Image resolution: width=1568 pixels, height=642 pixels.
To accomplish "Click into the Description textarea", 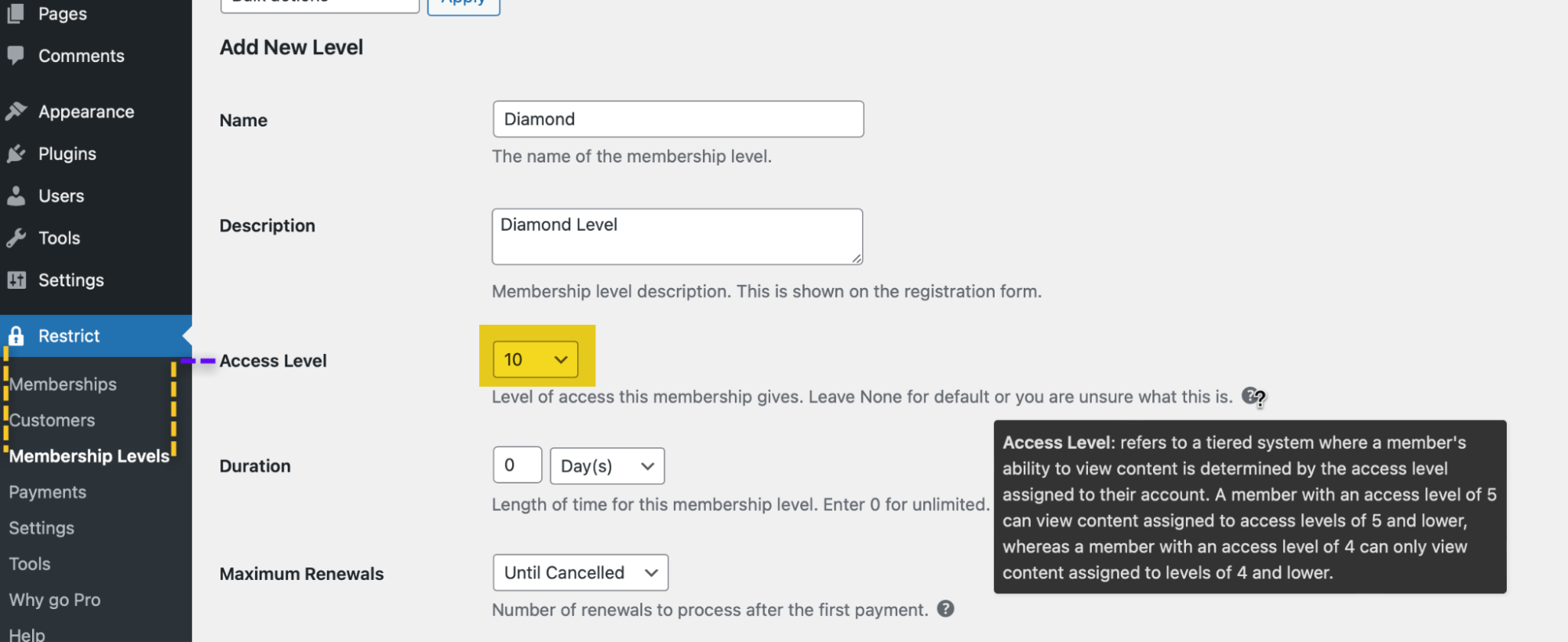I will coord(677,236).
